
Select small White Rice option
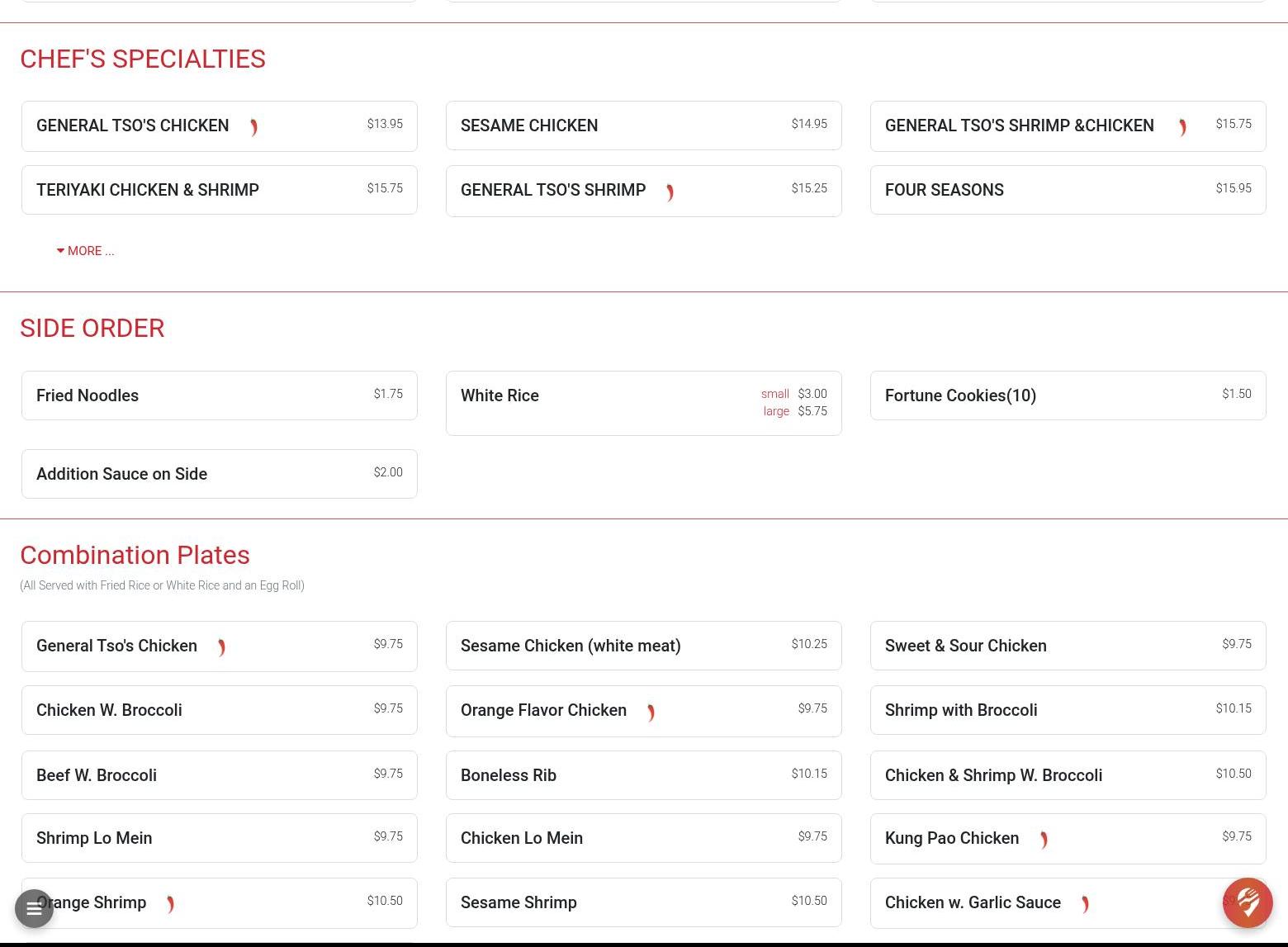point(793,394)
